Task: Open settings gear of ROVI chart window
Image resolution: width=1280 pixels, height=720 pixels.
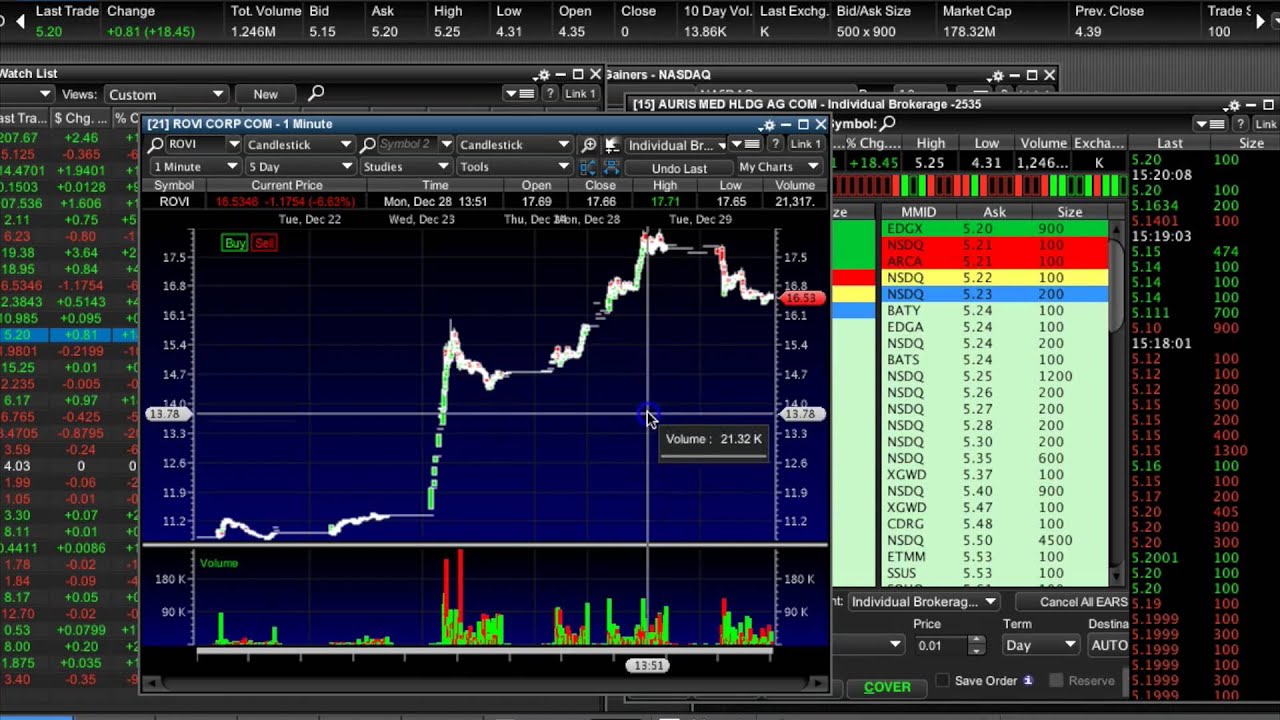Action: (x=767, y=125)
